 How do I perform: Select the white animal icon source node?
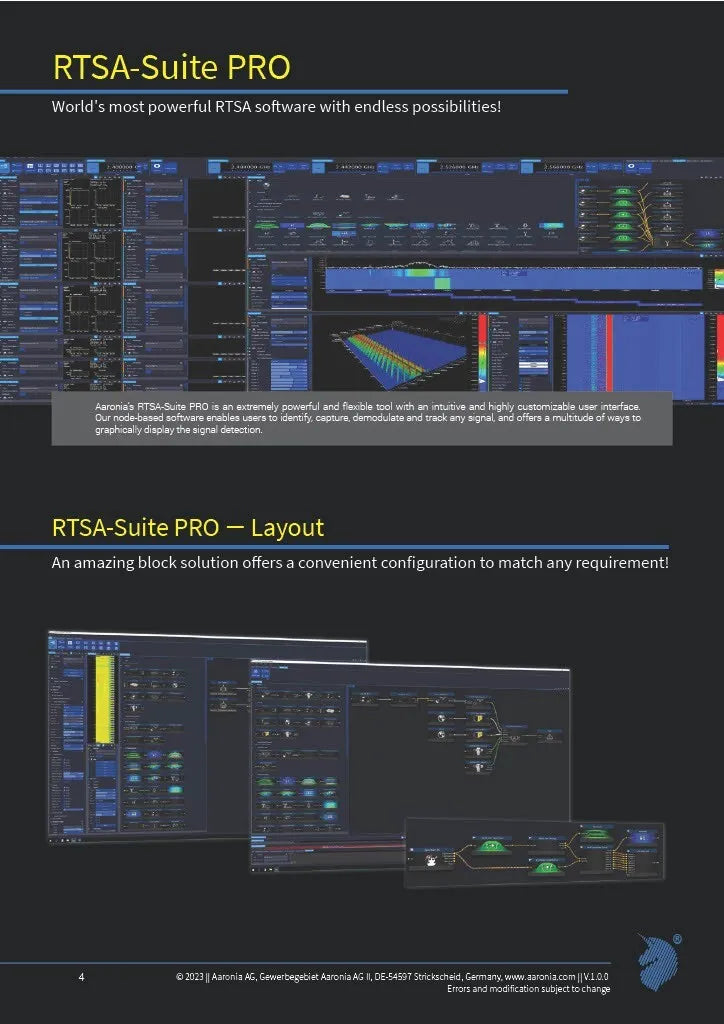point(430,861)
